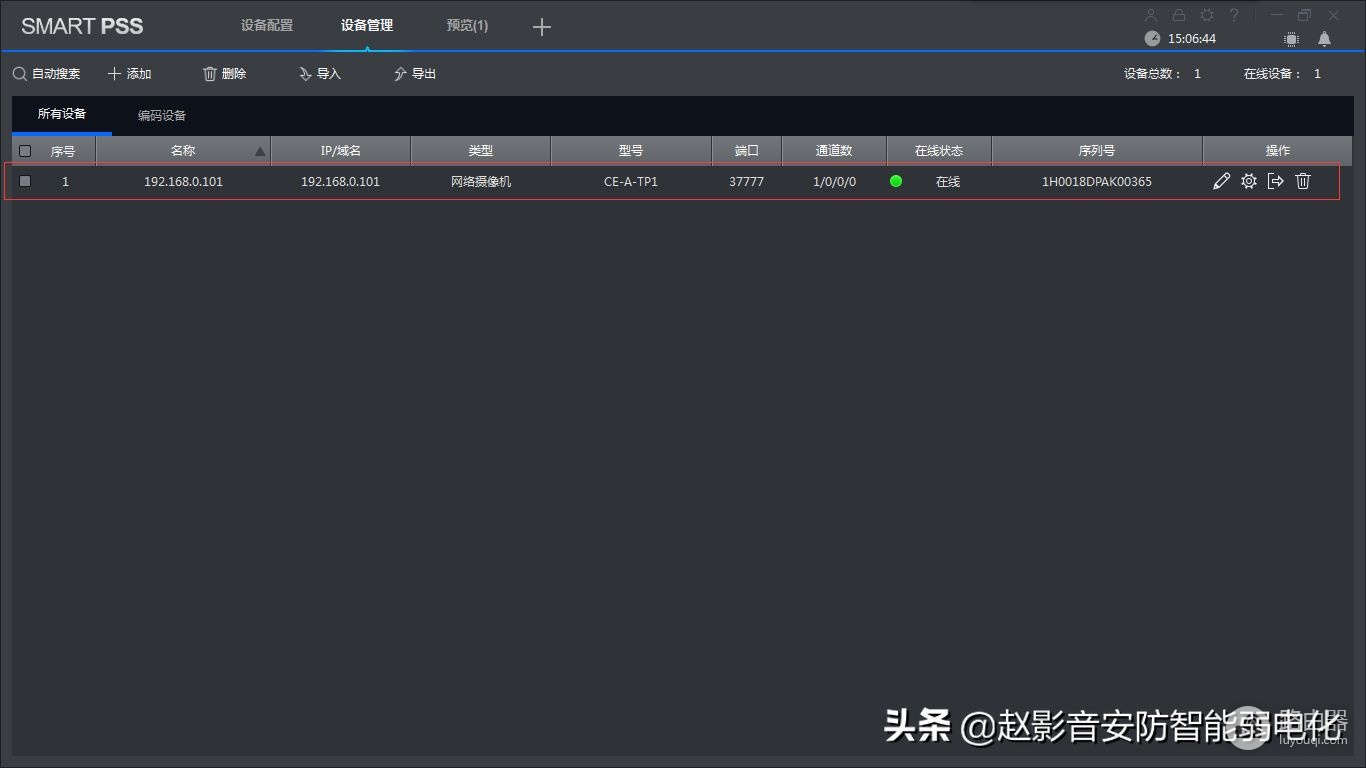Add a new tab with plus icon
Screen dimensions: 1366x768
(542, 27)
